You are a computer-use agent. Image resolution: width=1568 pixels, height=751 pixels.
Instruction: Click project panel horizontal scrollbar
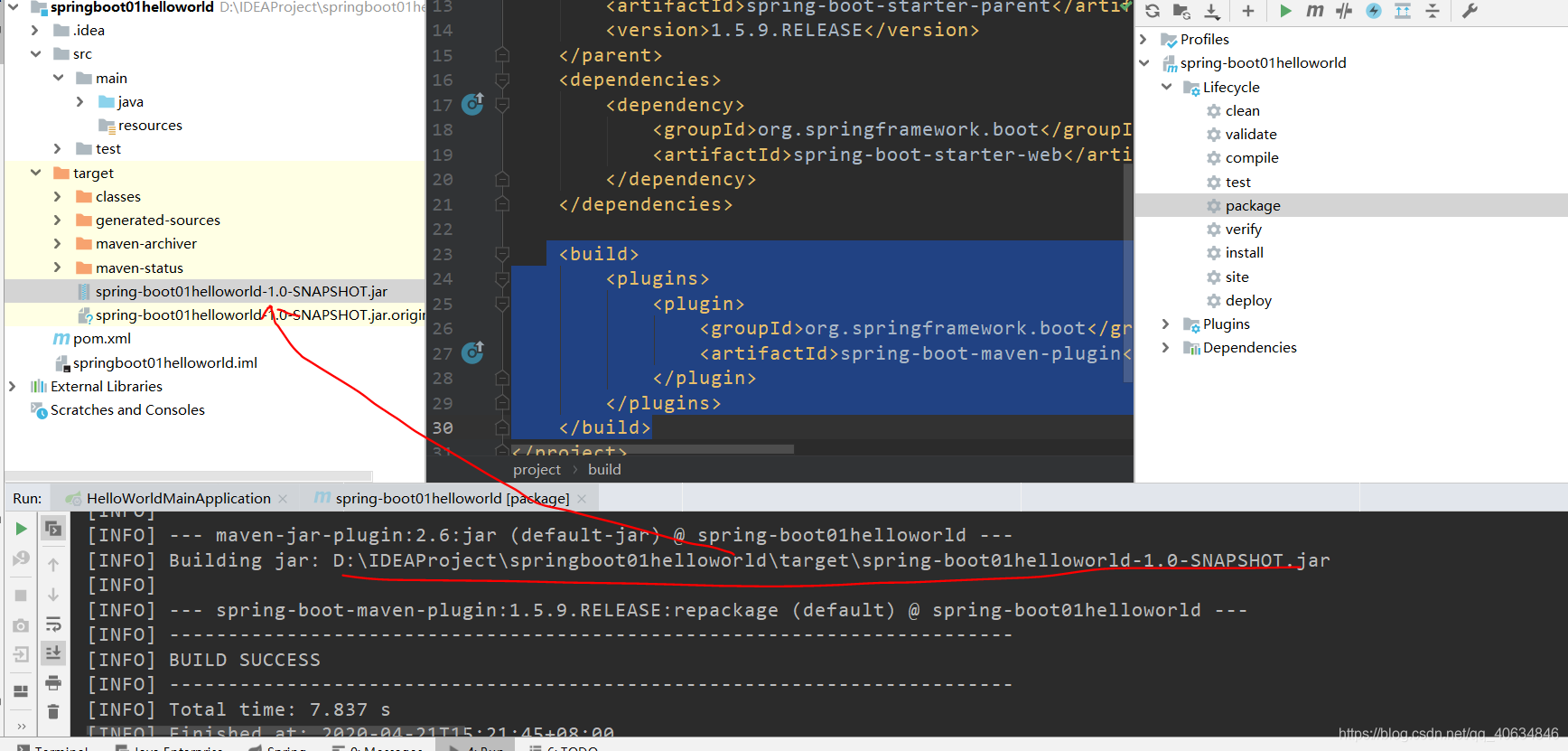[x=188, y=475]
